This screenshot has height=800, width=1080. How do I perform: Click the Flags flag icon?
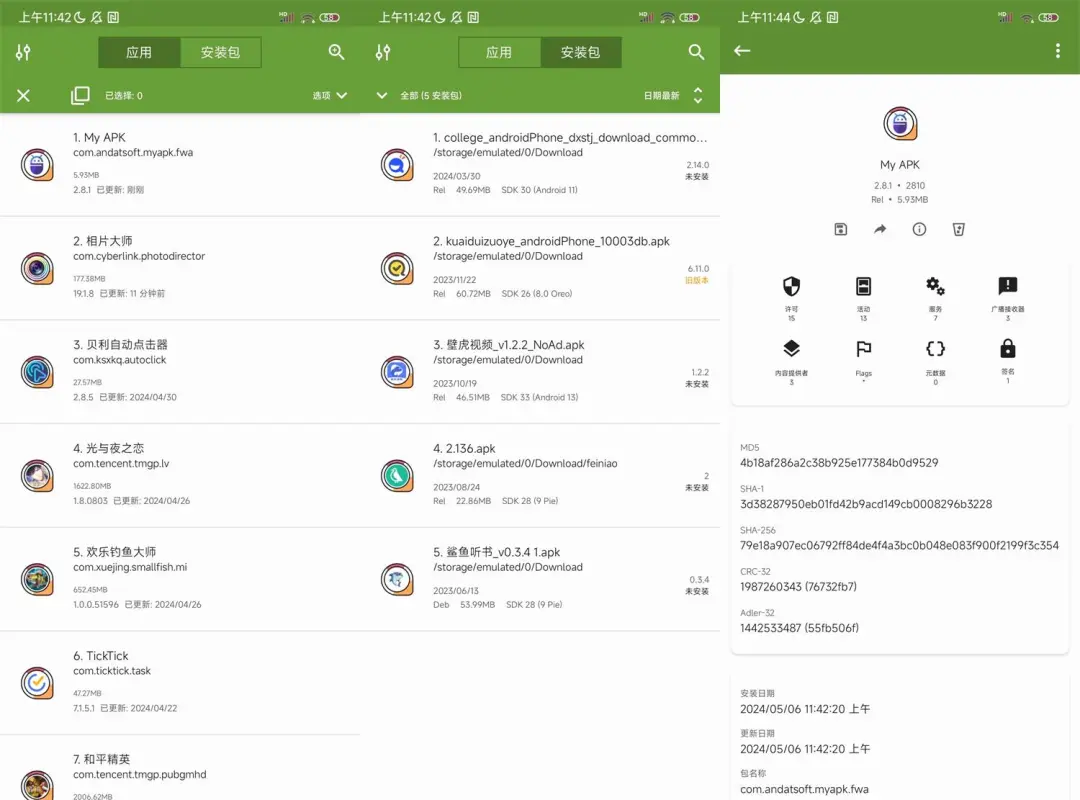tap(863, 349)
